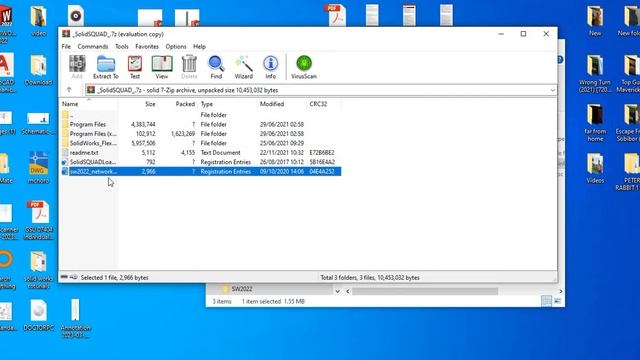Click the drive icon in WinRAR status bar

coord(64,277)
